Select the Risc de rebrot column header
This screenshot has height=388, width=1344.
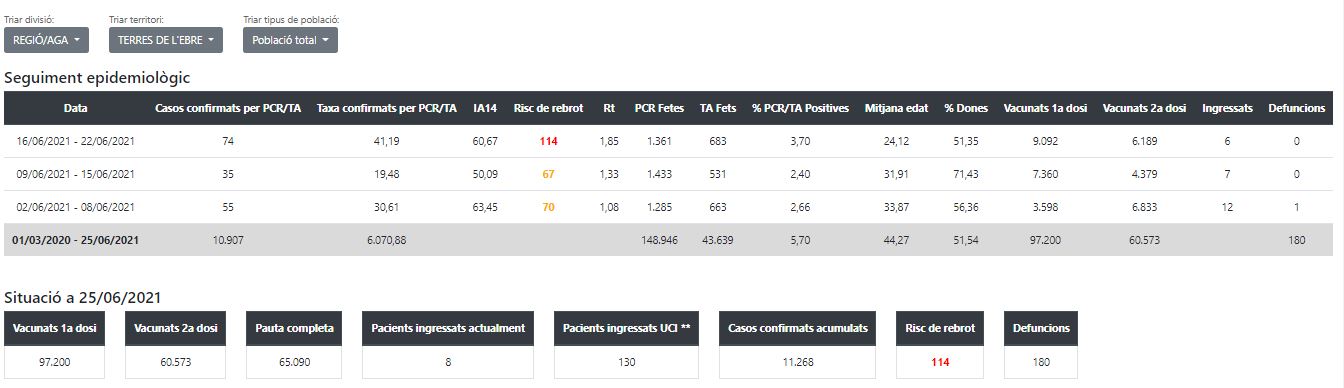pyautogui.click(x=548, y=108)
